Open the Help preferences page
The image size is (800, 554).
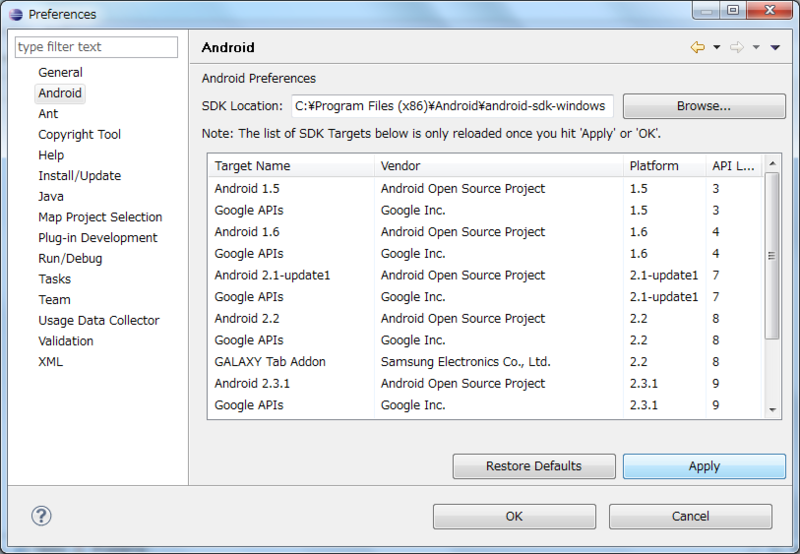tap(51, 155)
